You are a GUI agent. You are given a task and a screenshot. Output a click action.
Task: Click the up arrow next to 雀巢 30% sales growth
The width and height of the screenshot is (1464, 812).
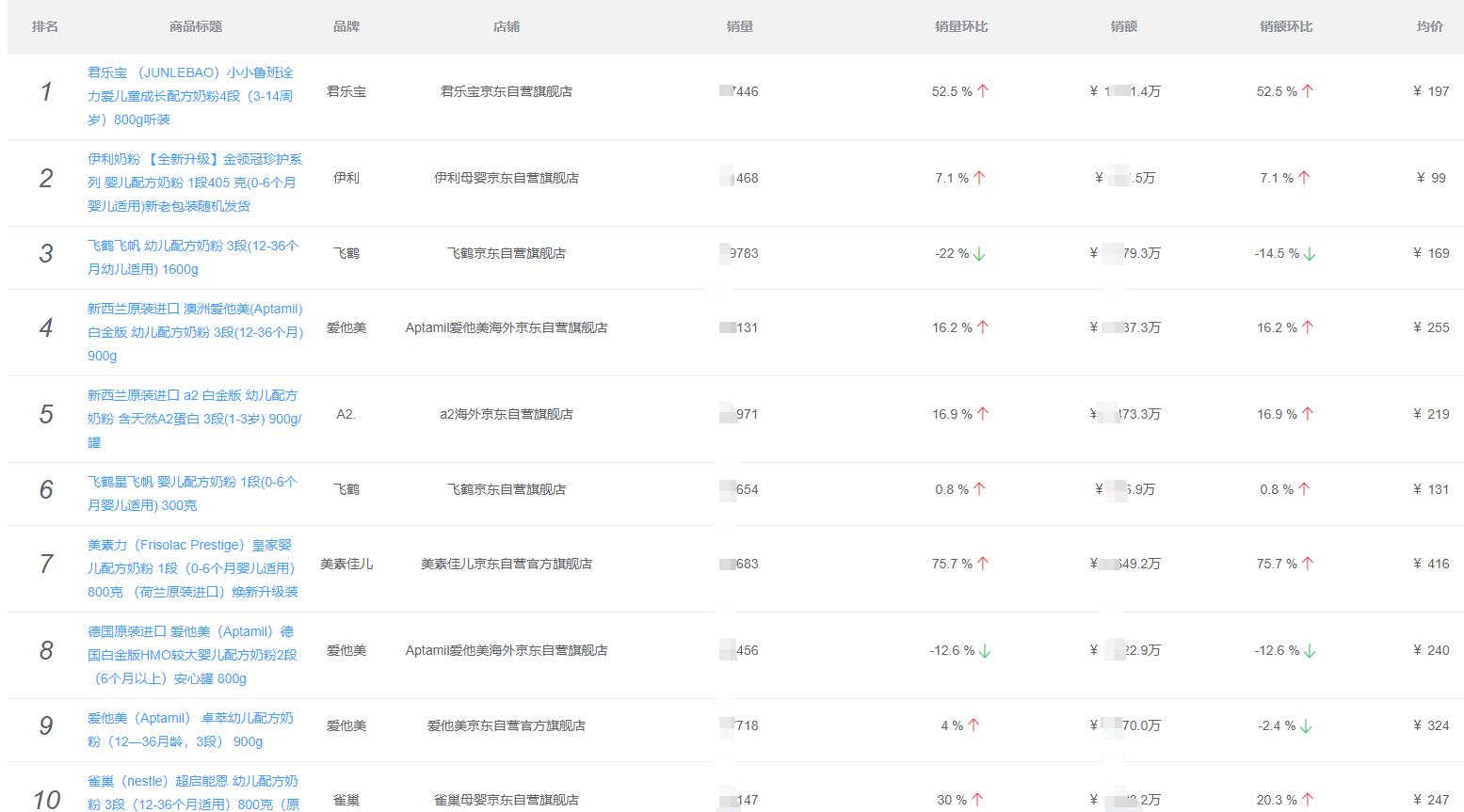pyautogui.click(x=978, y=800)
